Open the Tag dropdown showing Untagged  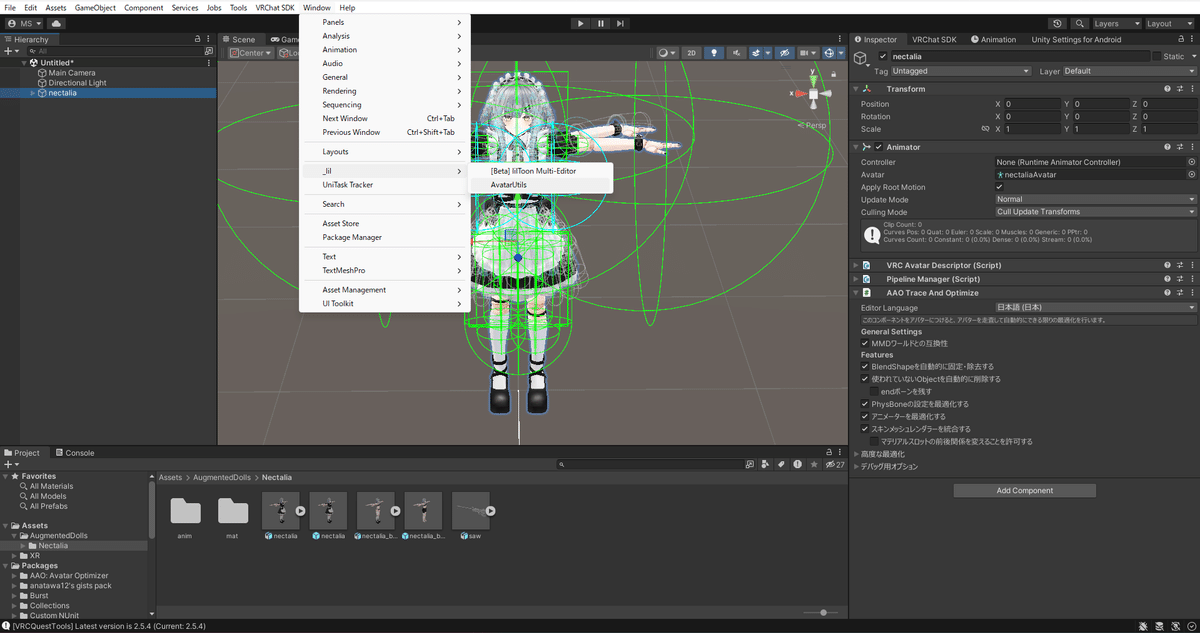(960, 72)
